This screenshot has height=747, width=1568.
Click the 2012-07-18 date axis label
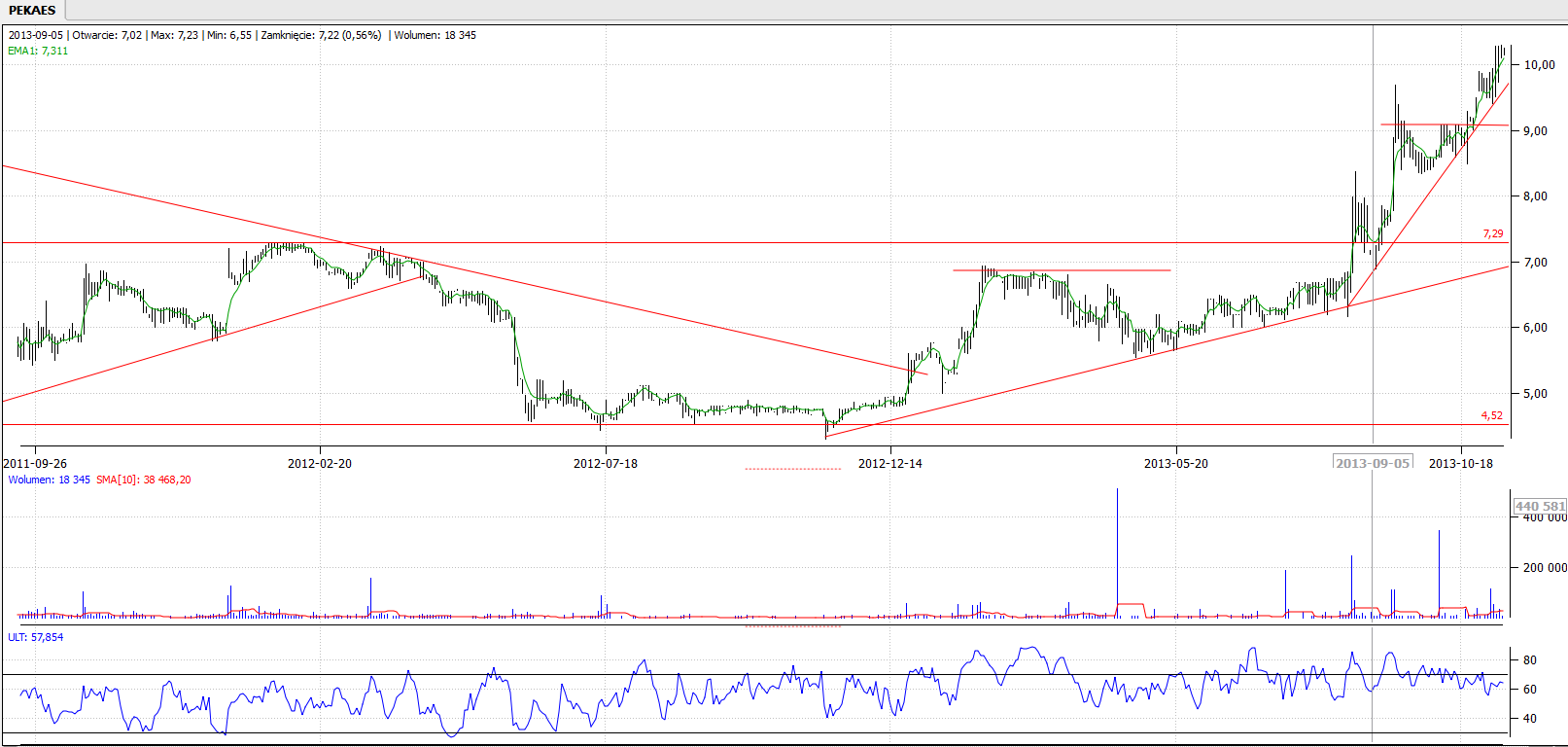pyautogui.click(x=606, y=463)
